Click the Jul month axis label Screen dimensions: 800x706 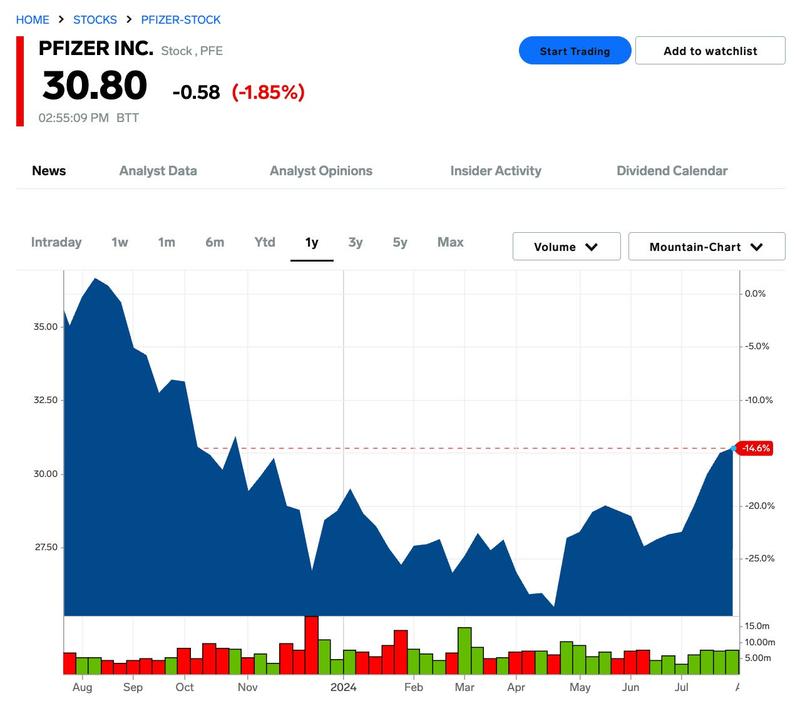coord(682,687)
